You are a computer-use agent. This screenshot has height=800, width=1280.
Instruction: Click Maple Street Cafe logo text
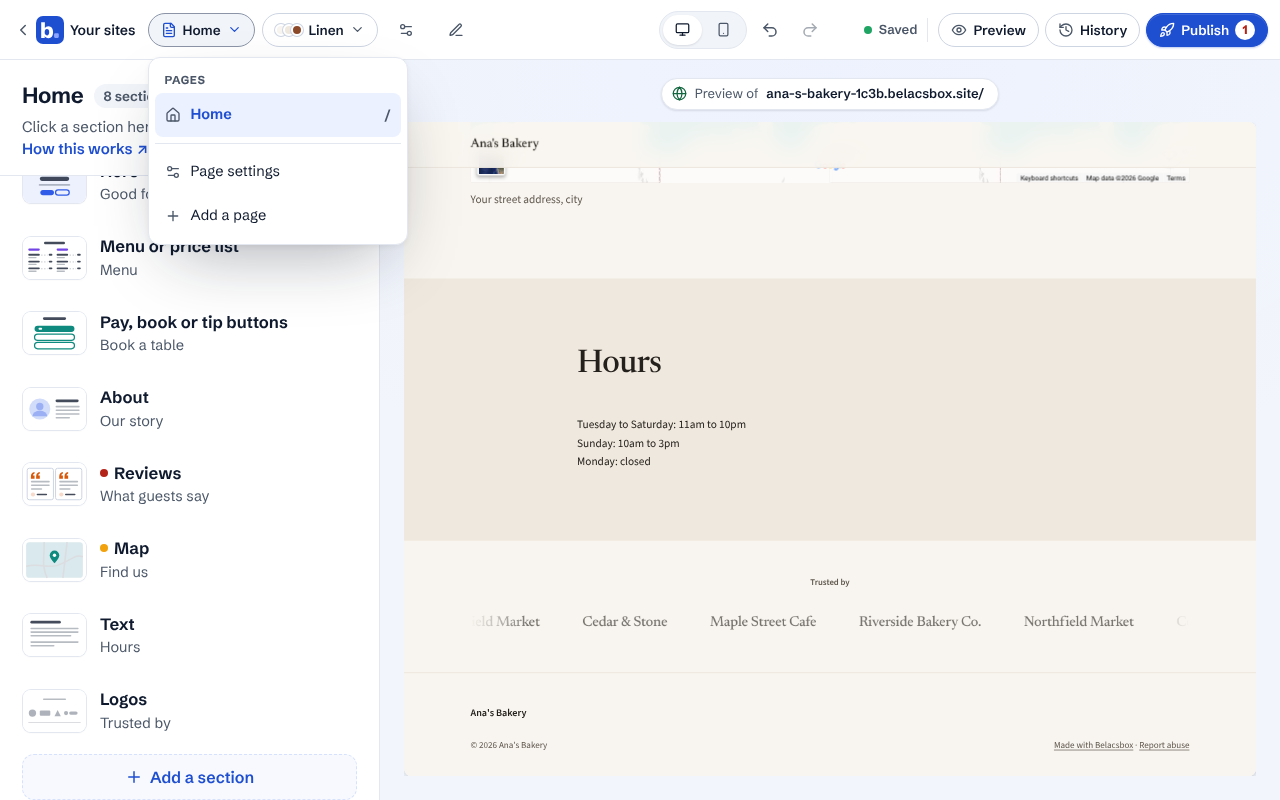pos(763,621)
